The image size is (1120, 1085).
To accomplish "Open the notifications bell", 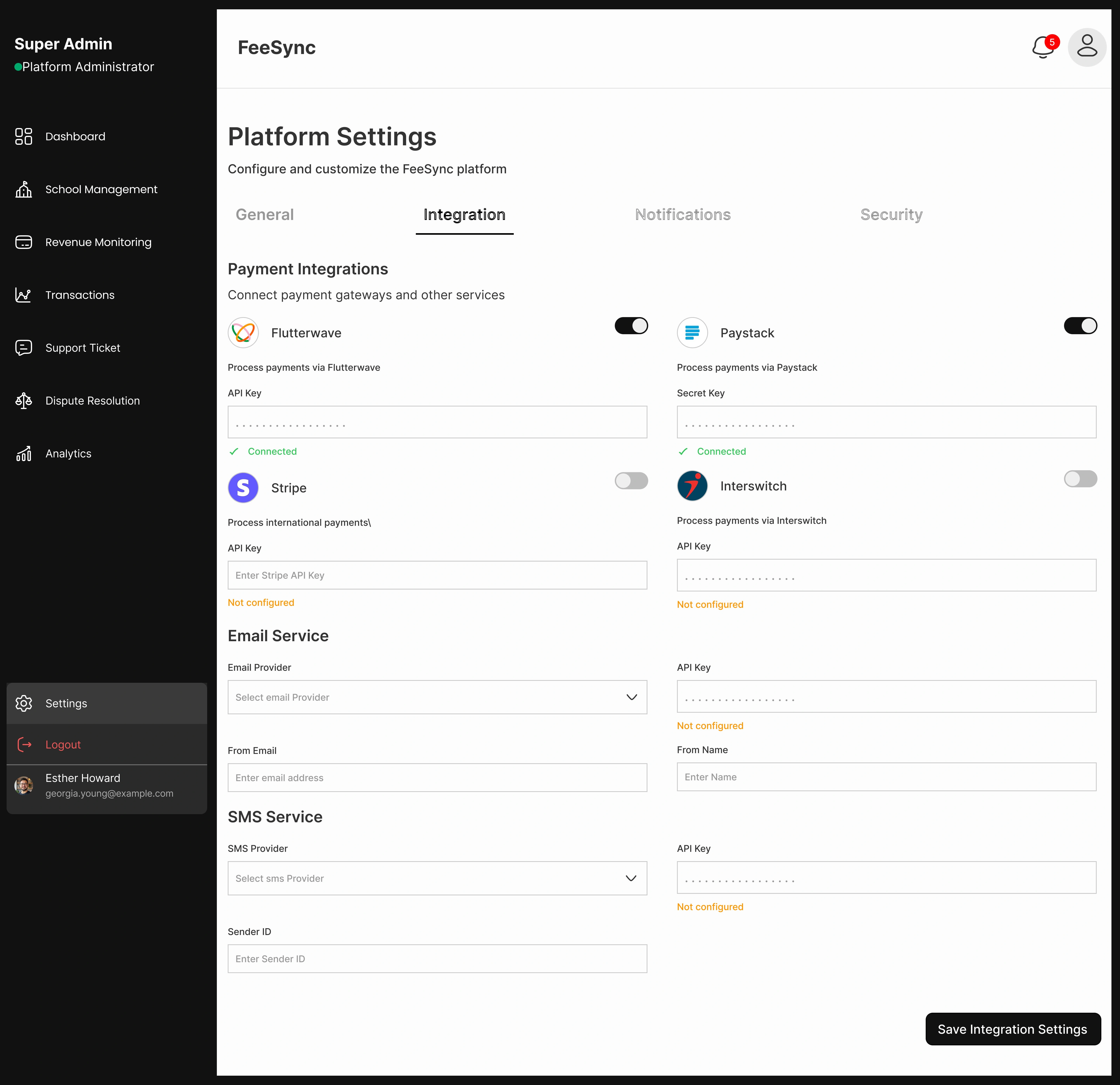I will point(1043,47).
